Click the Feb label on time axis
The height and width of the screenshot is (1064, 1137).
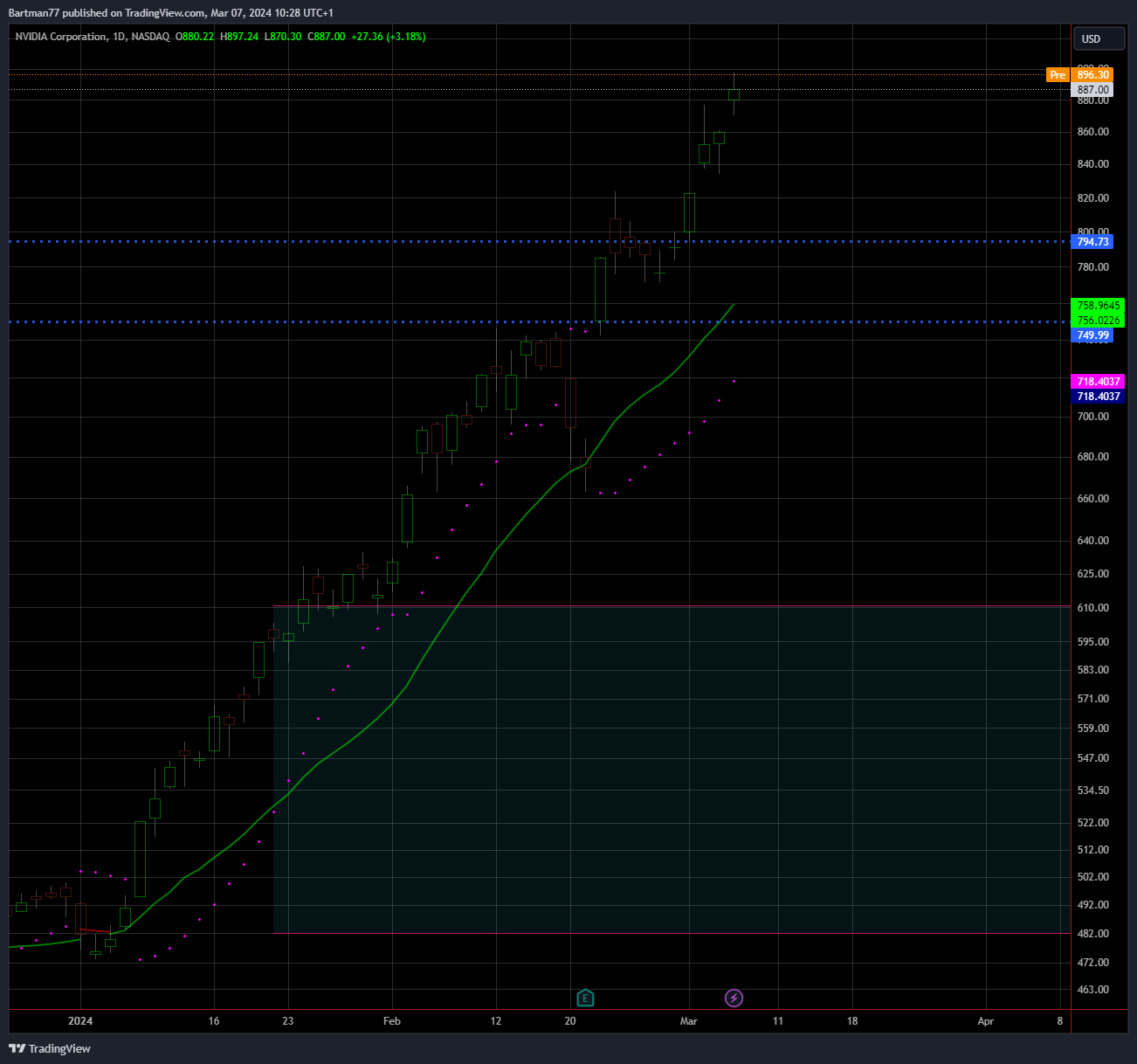click(392, 1021)
